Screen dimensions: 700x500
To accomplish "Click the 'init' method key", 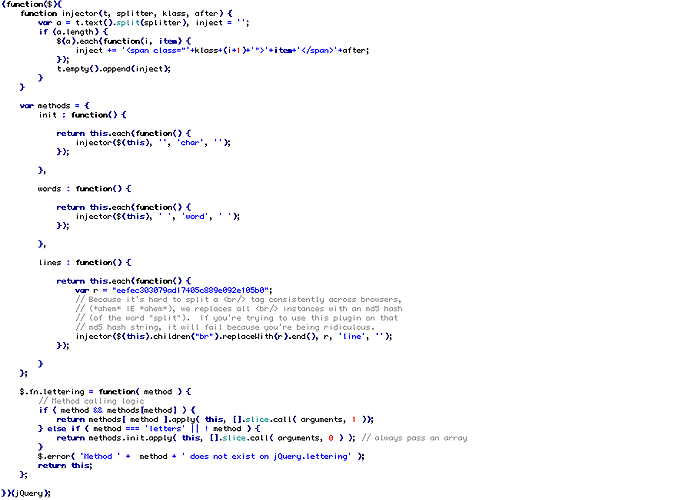I will [x=49, y=115].
